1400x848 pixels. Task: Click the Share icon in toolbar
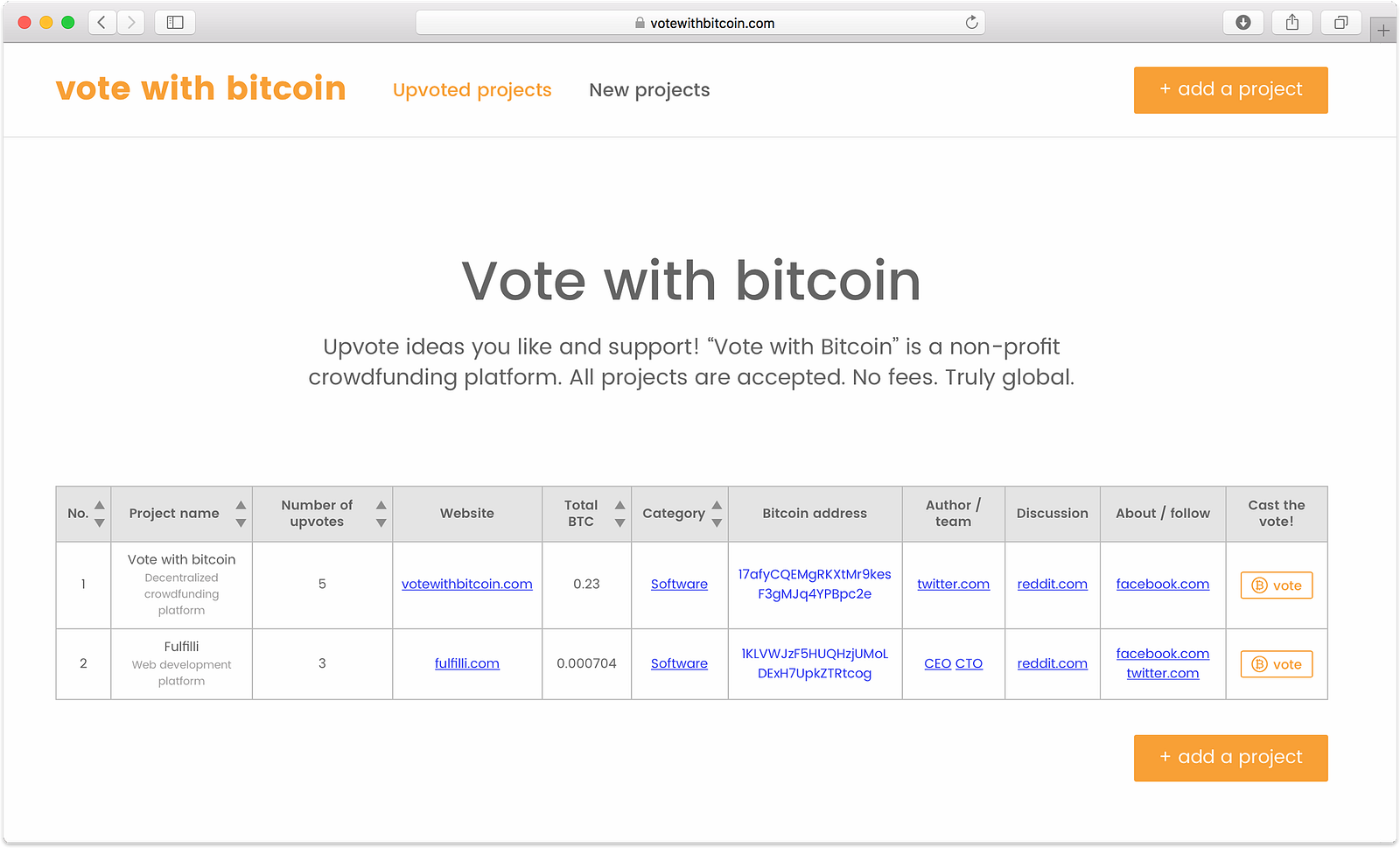tap(1292, 23)
